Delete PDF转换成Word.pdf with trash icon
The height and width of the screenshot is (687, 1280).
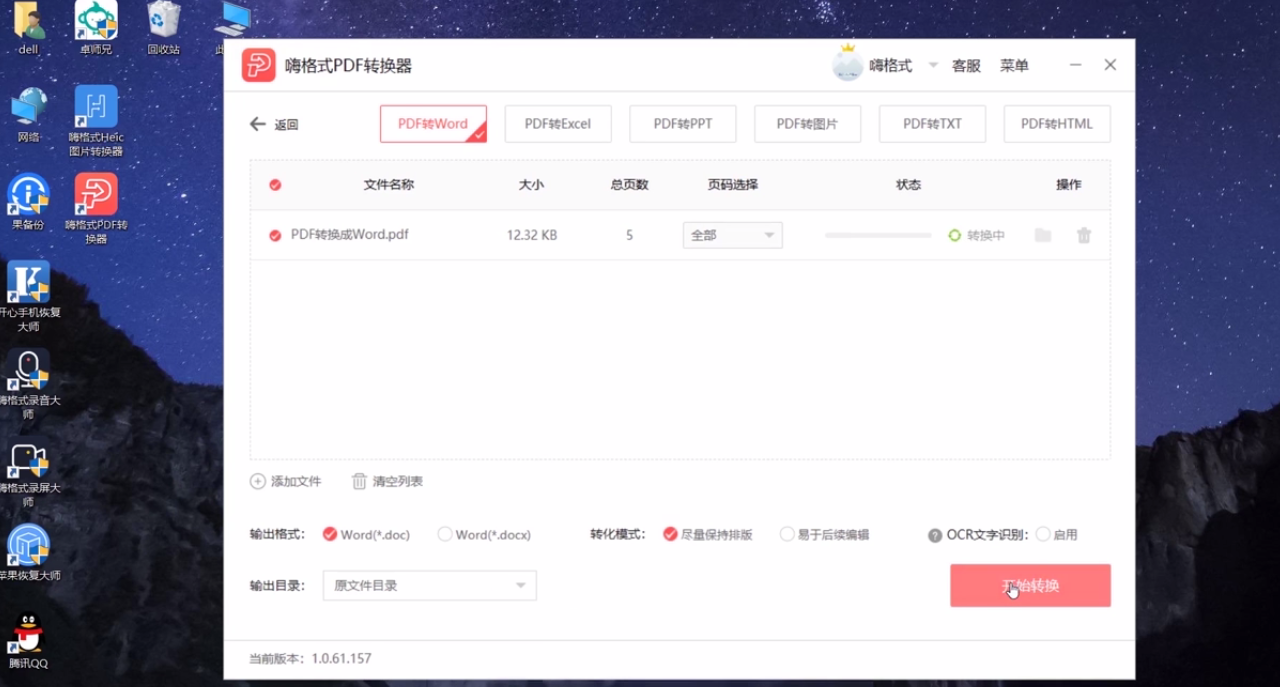[1084, 235]
